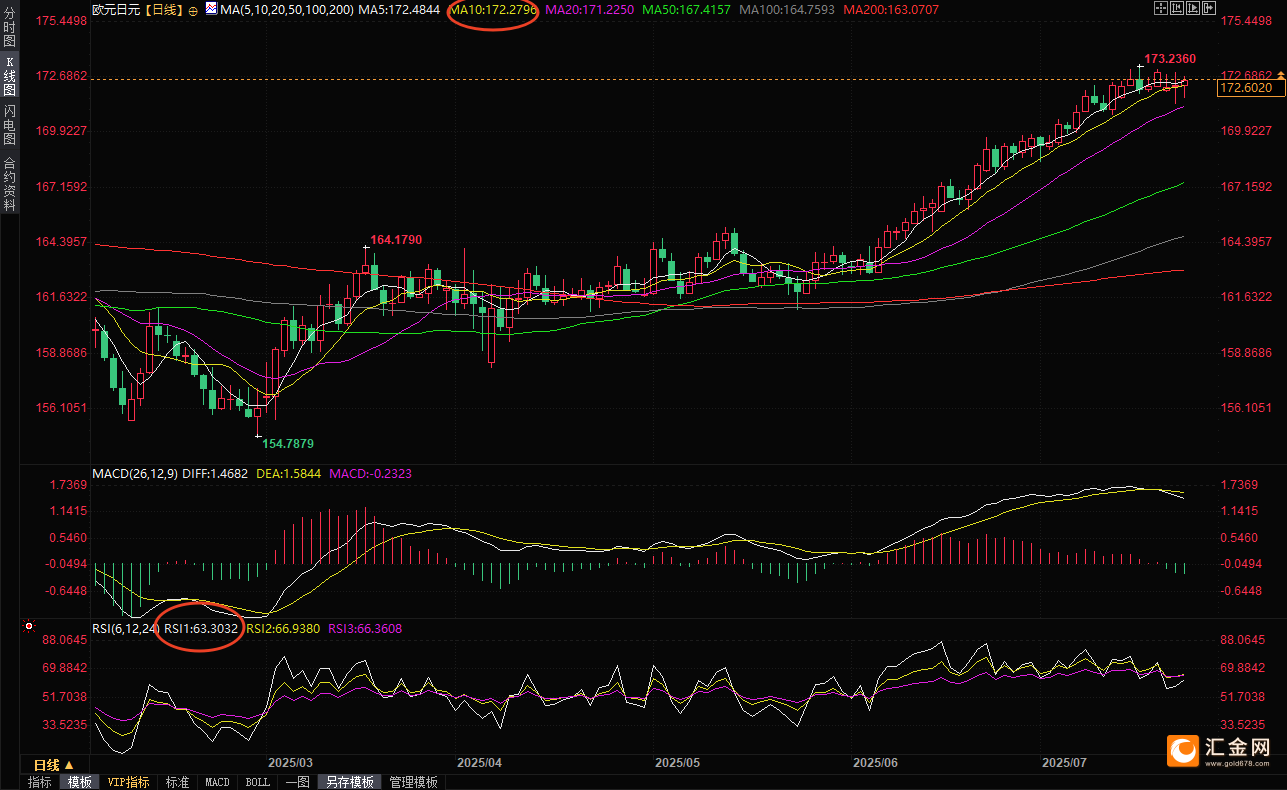Click the 2025/04 date axis label
Screen dimensions: 1287x790
[479, 763]
